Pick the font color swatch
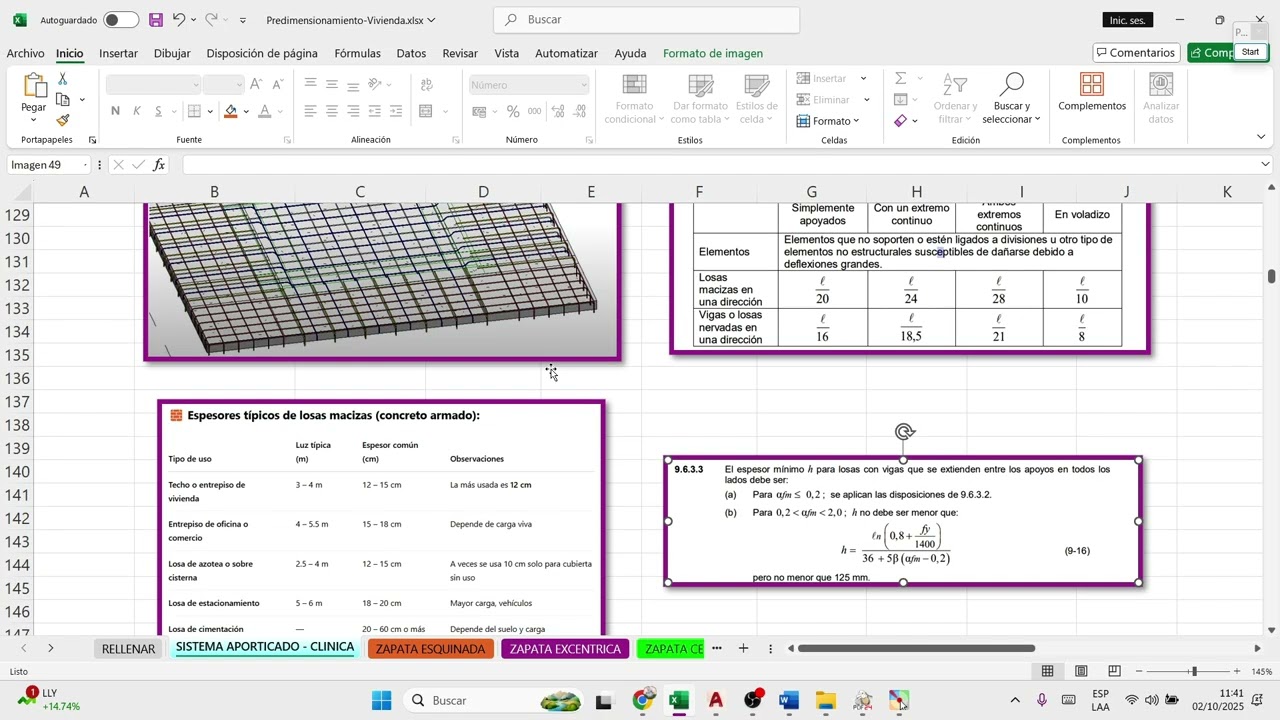Image resolution: width=1280 pixels, height=720 pixels. coord(264,111)
